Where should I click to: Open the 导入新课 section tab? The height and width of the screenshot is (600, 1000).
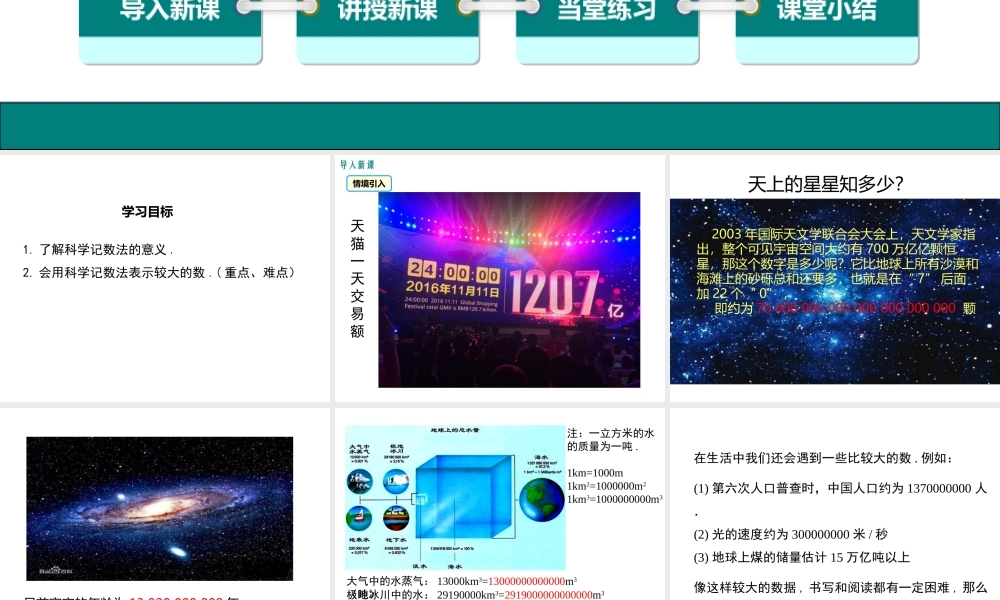pyautogui.click(x=170, y=30)
